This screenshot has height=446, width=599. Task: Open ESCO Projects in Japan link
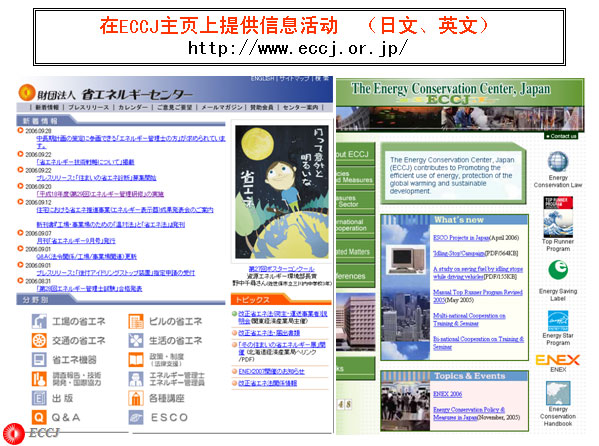click(461, 238)
